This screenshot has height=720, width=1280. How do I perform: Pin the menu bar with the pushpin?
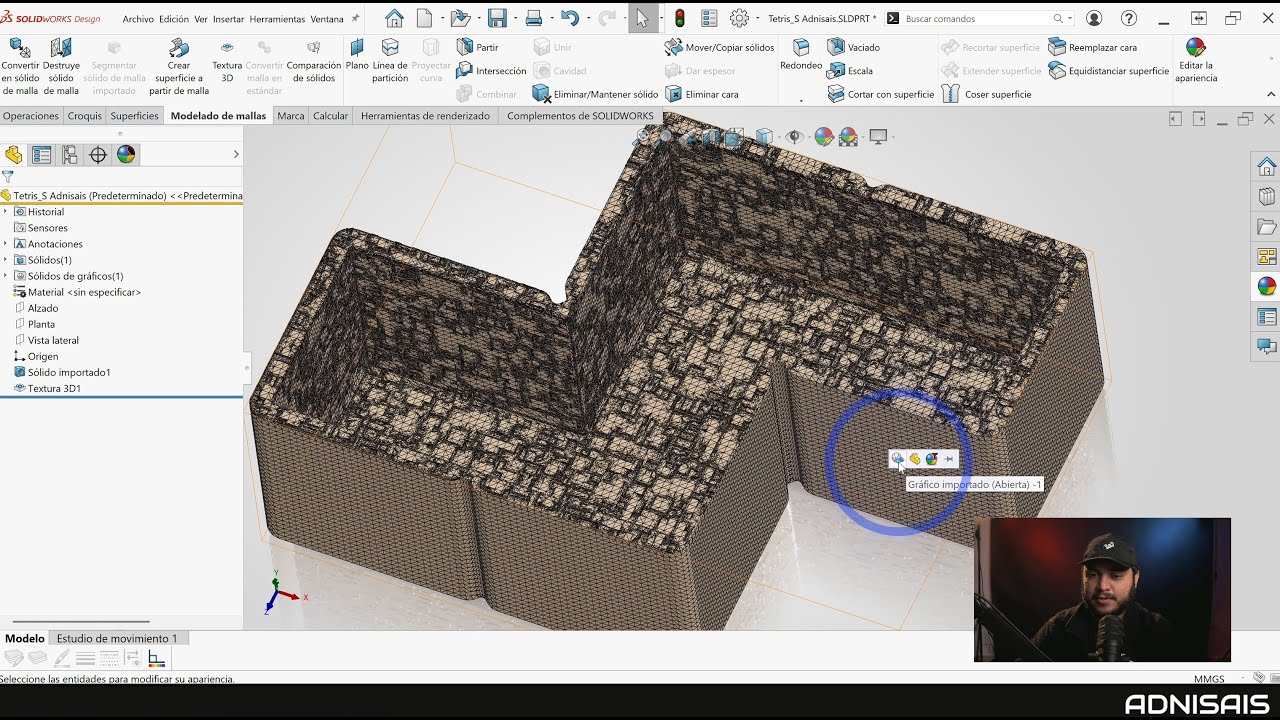pyautogui.click(x=355, y=18)
